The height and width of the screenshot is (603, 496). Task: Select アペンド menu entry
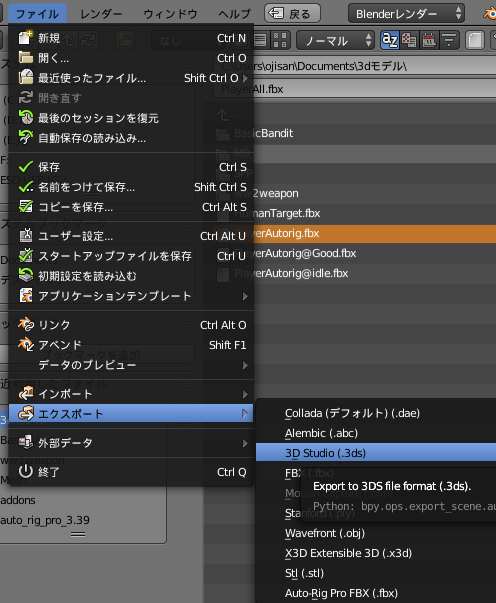(131, 345)
